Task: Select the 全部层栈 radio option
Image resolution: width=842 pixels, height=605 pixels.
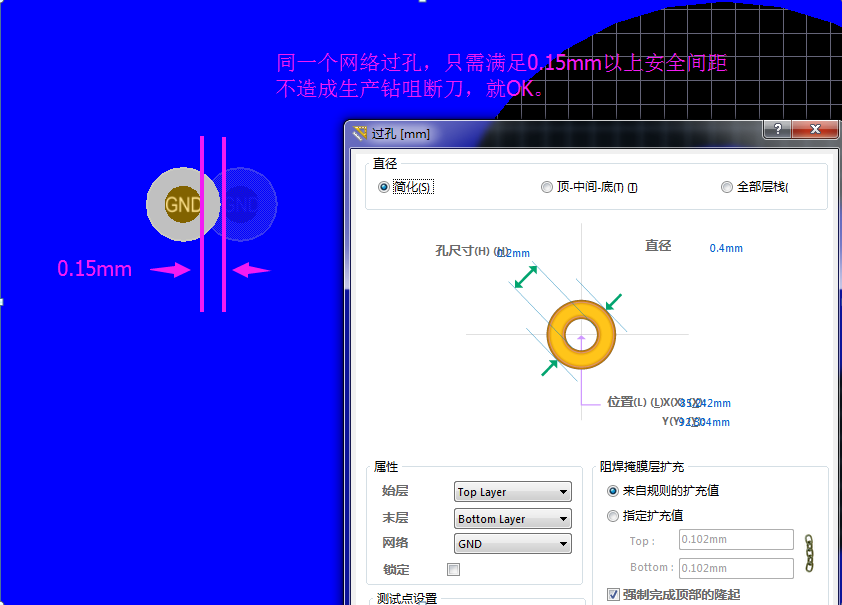Action: (x=727, y=187)
